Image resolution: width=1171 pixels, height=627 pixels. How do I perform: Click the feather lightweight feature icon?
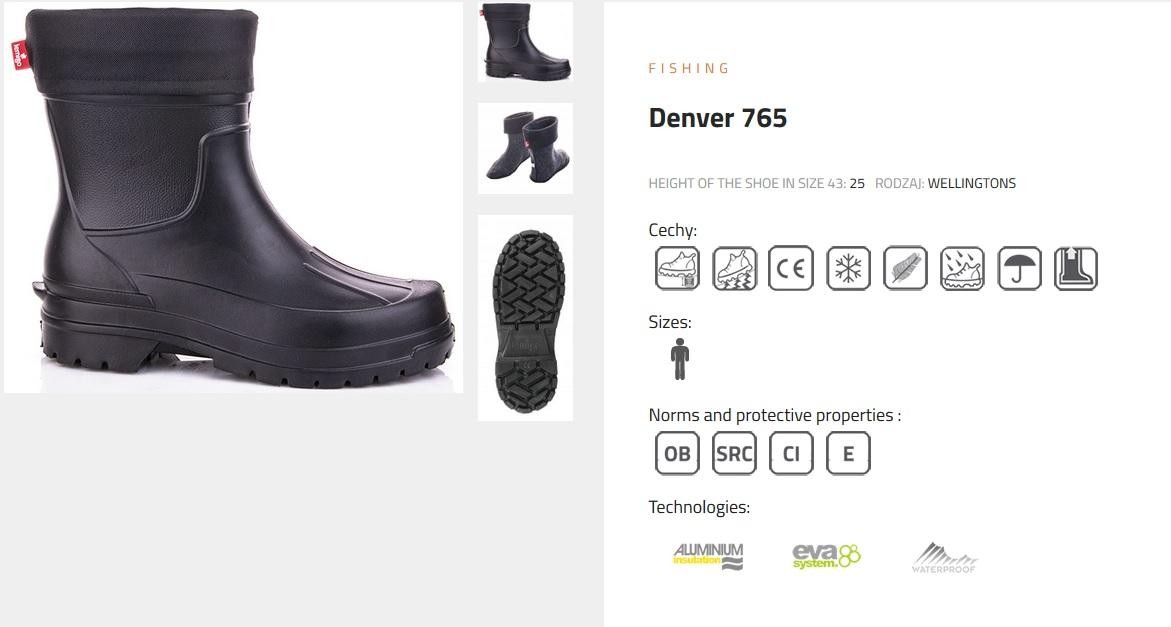905,268
